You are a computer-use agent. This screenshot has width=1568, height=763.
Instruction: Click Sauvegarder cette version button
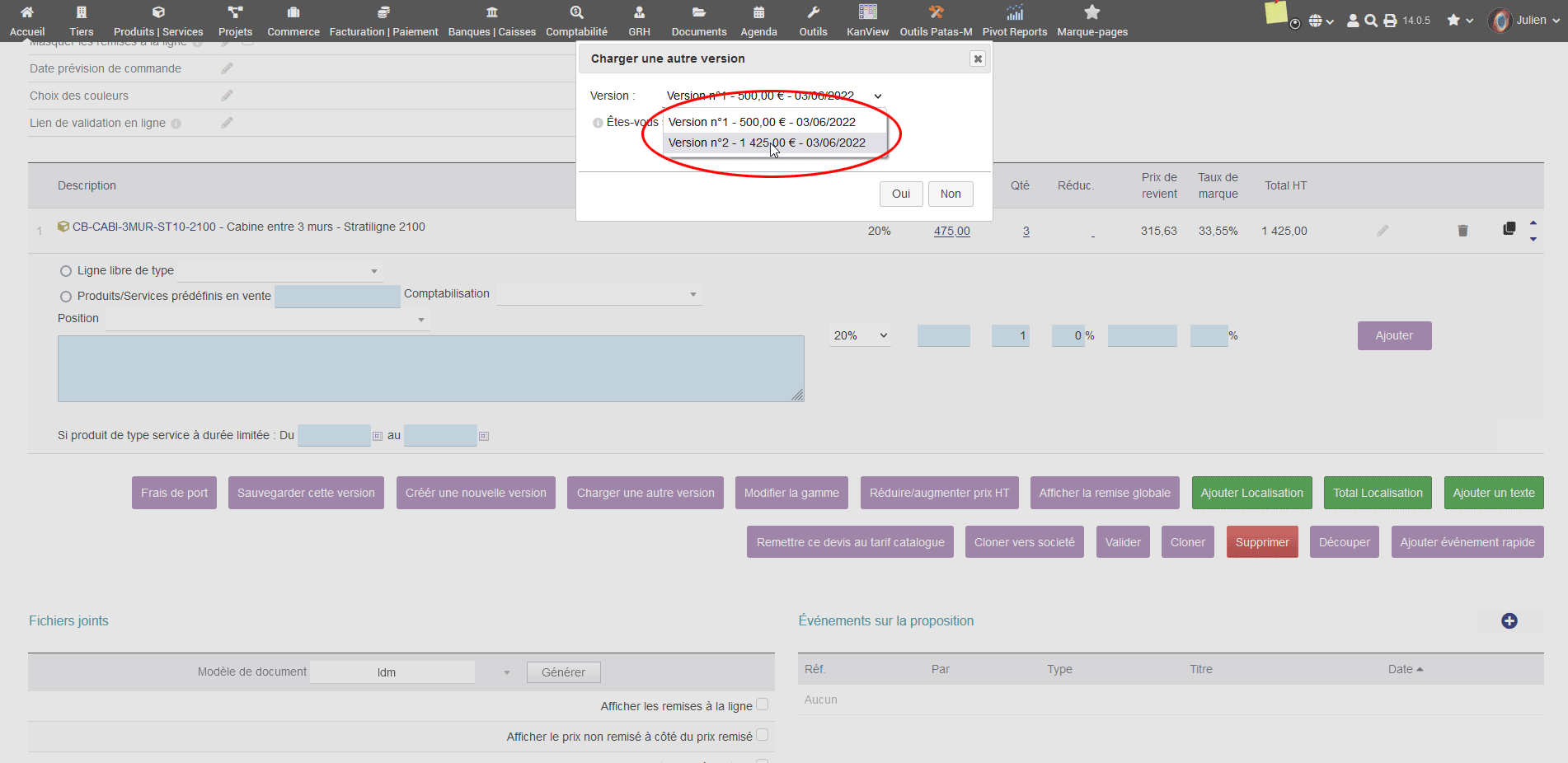[x=306, y=493]
